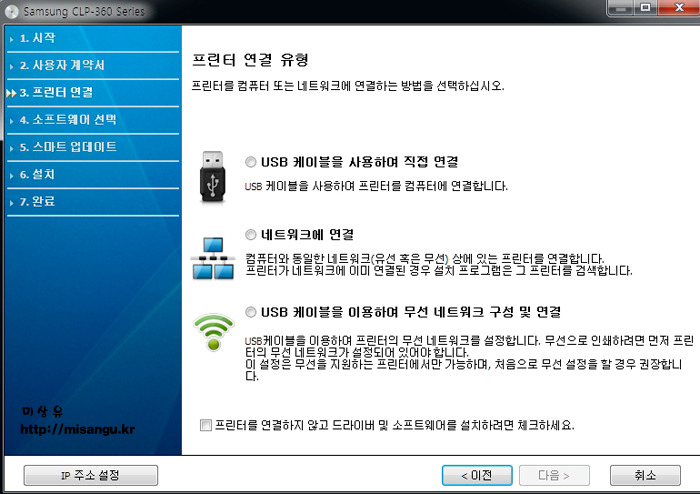Click the 다음 > button
The image size is (700, 494).
click(x=554, y=475)
